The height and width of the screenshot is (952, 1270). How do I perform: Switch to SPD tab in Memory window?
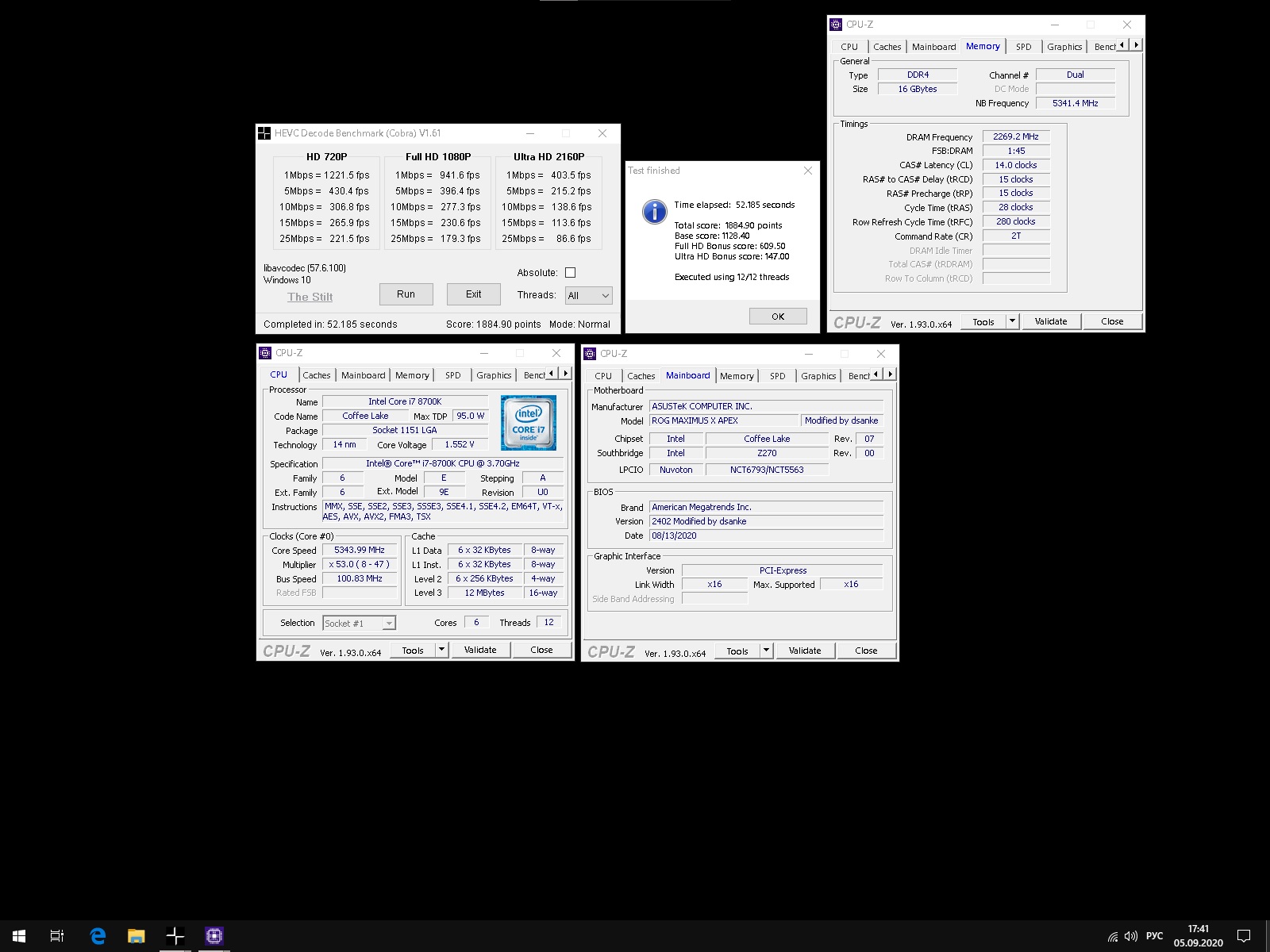1024,47
